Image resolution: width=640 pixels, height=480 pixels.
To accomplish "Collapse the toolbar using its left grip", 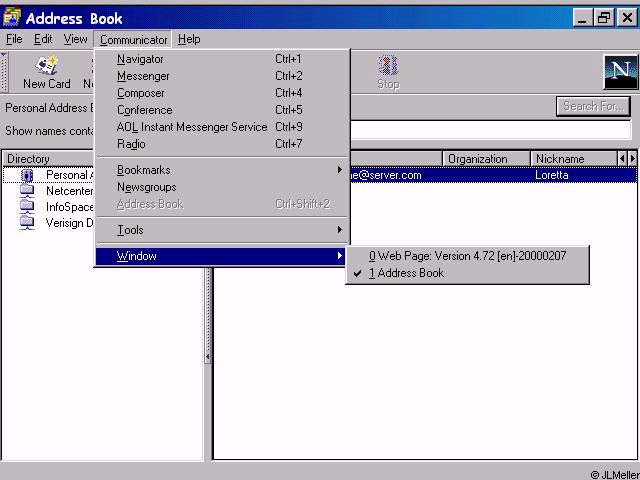I will (x=4, y=72).
